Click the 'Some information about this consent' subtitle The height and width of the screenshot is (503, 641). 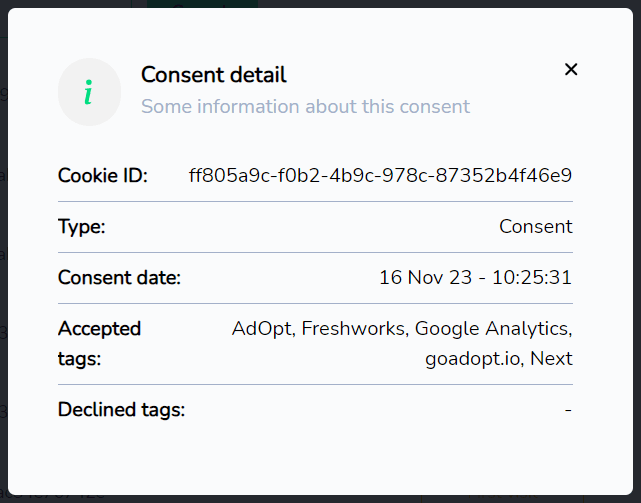pyautogui.click(x=305, y=107)
